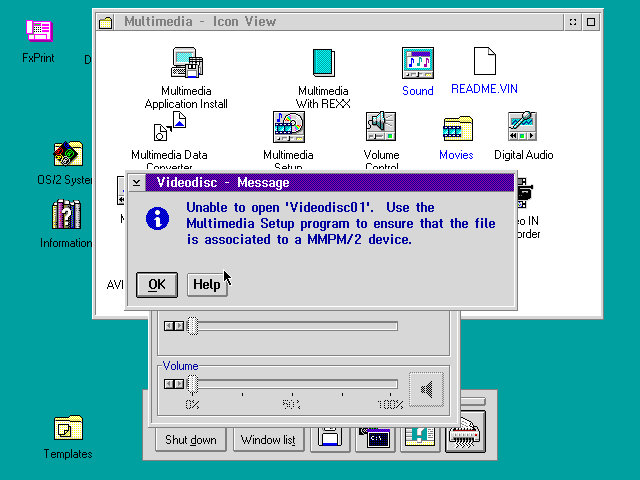Viewport: 640px width, 480px height.
Task: Select the README.VIN file icon
Action: coord(484,61)
